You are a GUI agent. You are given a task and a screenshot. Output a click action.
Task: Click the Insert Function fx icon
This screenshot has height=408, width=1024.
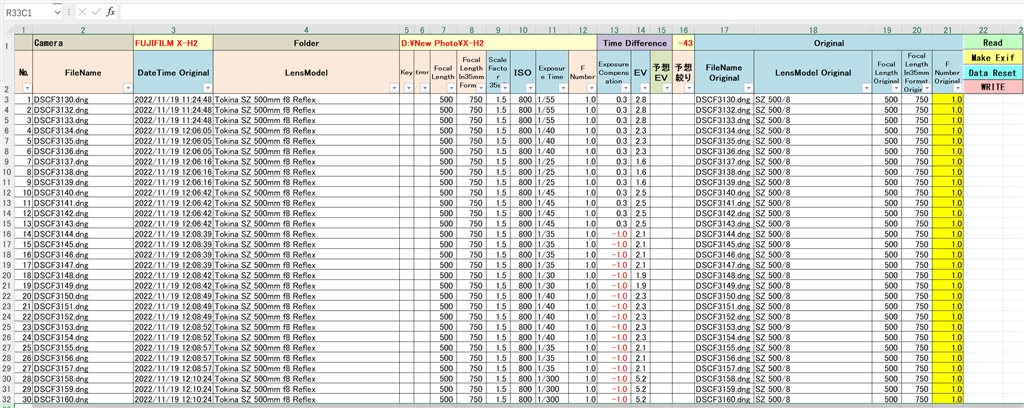coord(110,11)
